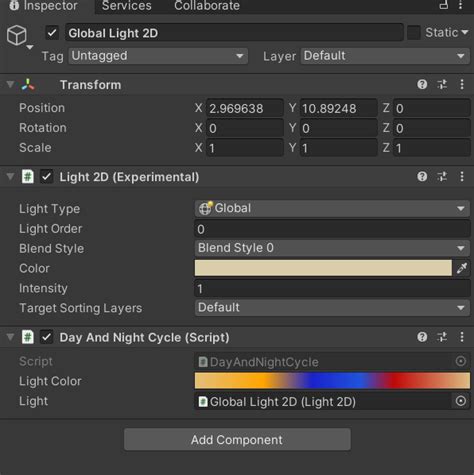474x475 pixels.
Task: Collapse the Transform component foldout
Action: point(10,84)
